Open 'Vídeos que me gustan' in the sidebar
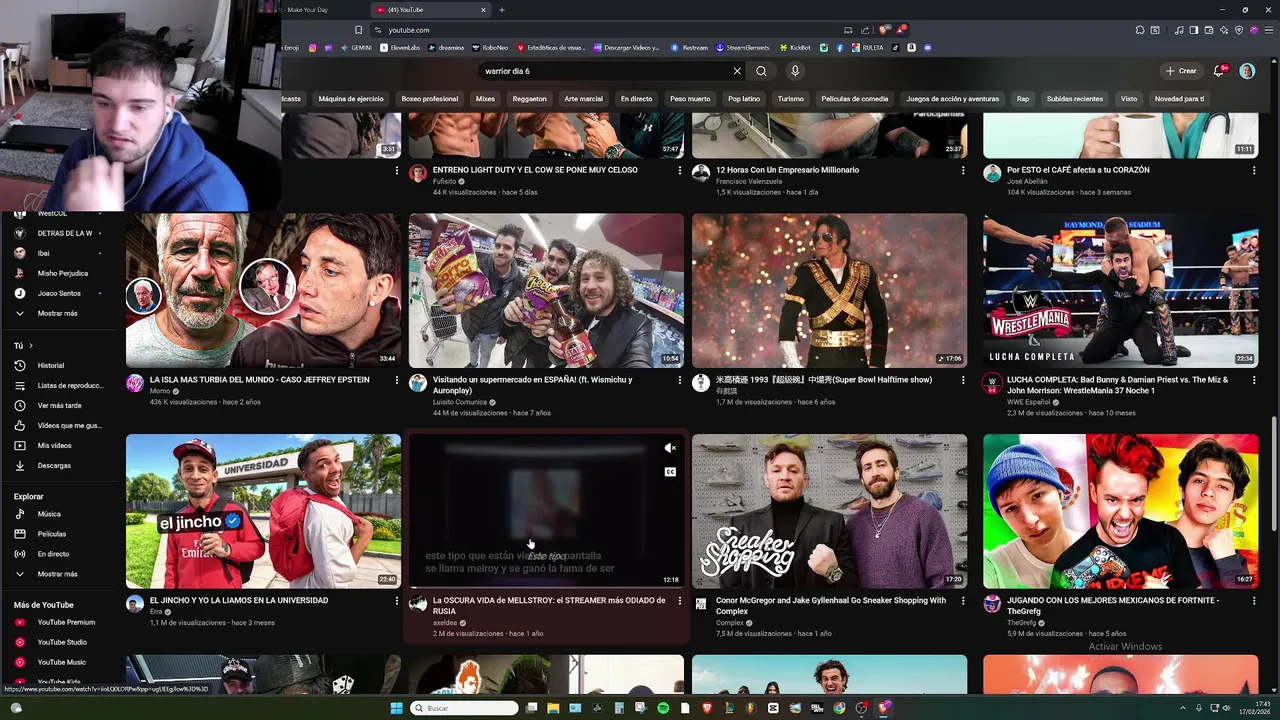Viewport: 1280px width, 720px height. [x=58, y=426]
